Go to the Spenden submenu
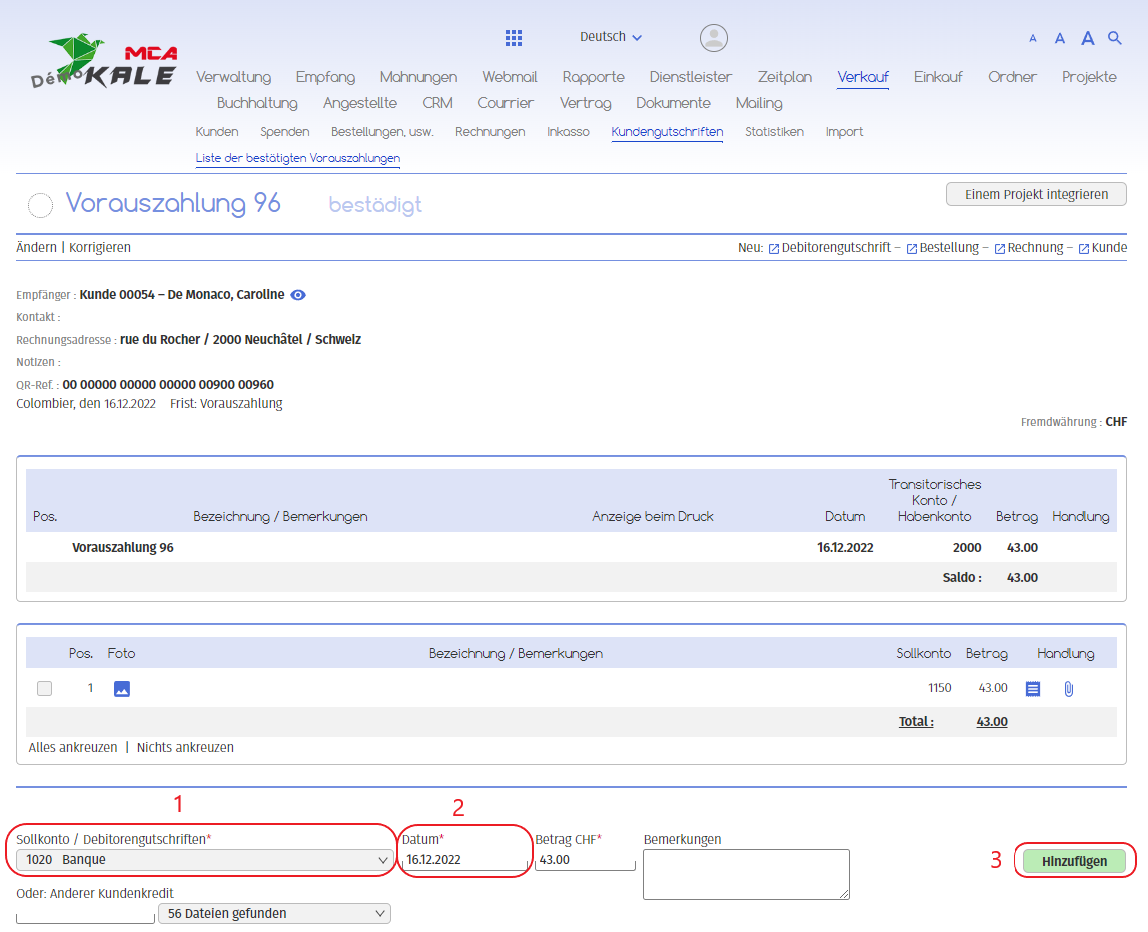1148x932 pixels. point(284,132)
